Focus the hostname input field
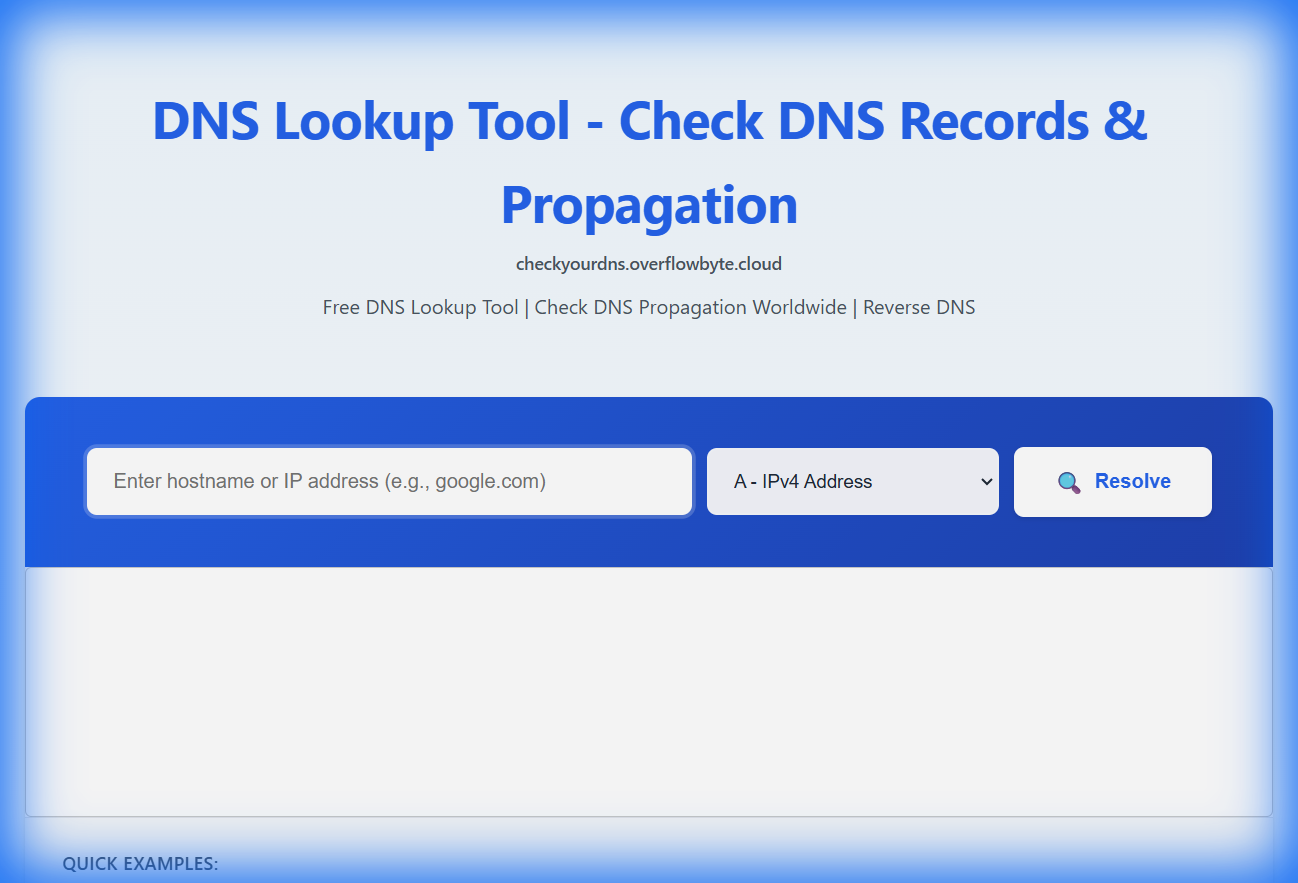 click(x=389, y=481)
